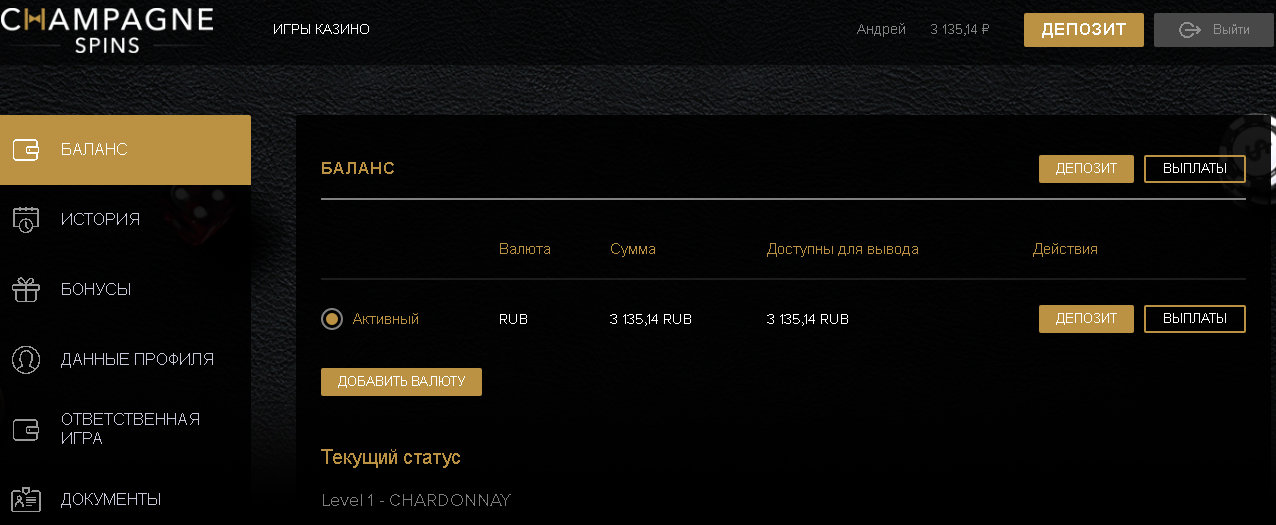This screenshot has height=525, width=1276.
Task: Click the Champagne Spins logo
Action: coord(107,29)
